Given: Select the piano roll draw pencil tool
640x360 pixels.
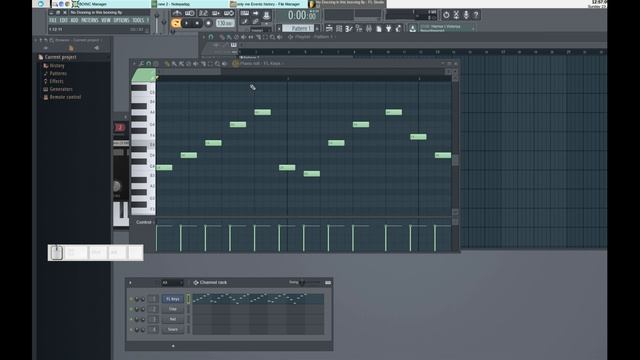Looking at the screenshot, I should 167,64.
